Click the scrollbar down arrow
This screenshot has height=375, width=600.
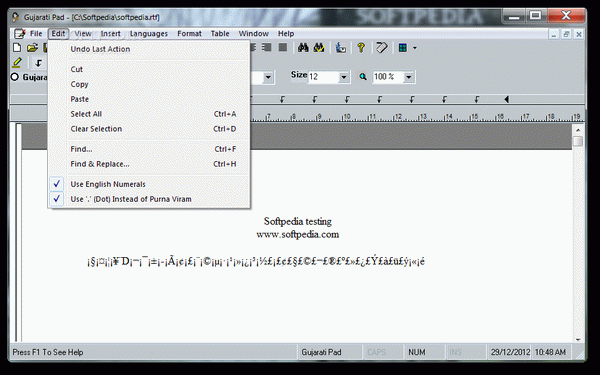(x=578, y=339)
